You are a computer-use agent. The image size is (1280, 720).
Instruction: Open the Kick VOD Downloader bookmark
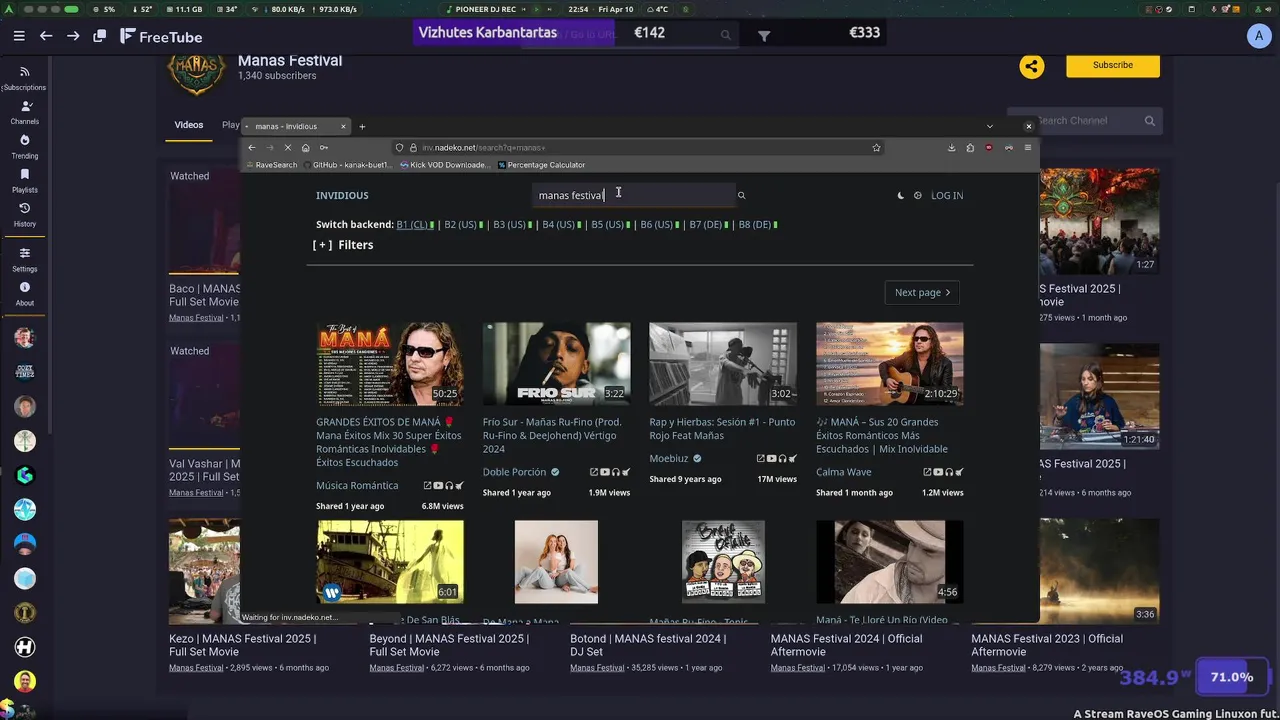click(x=446, y=165)
